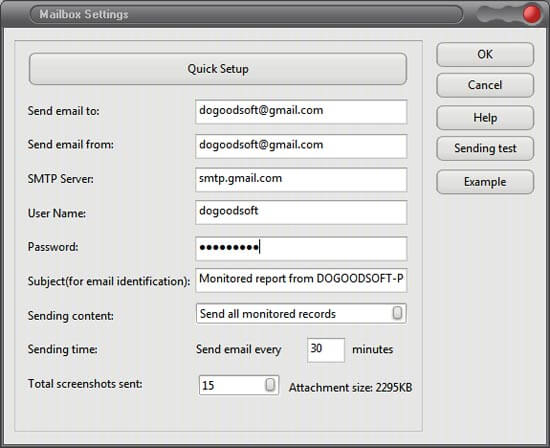Edit the Send email from field

[x=301, y=146]
